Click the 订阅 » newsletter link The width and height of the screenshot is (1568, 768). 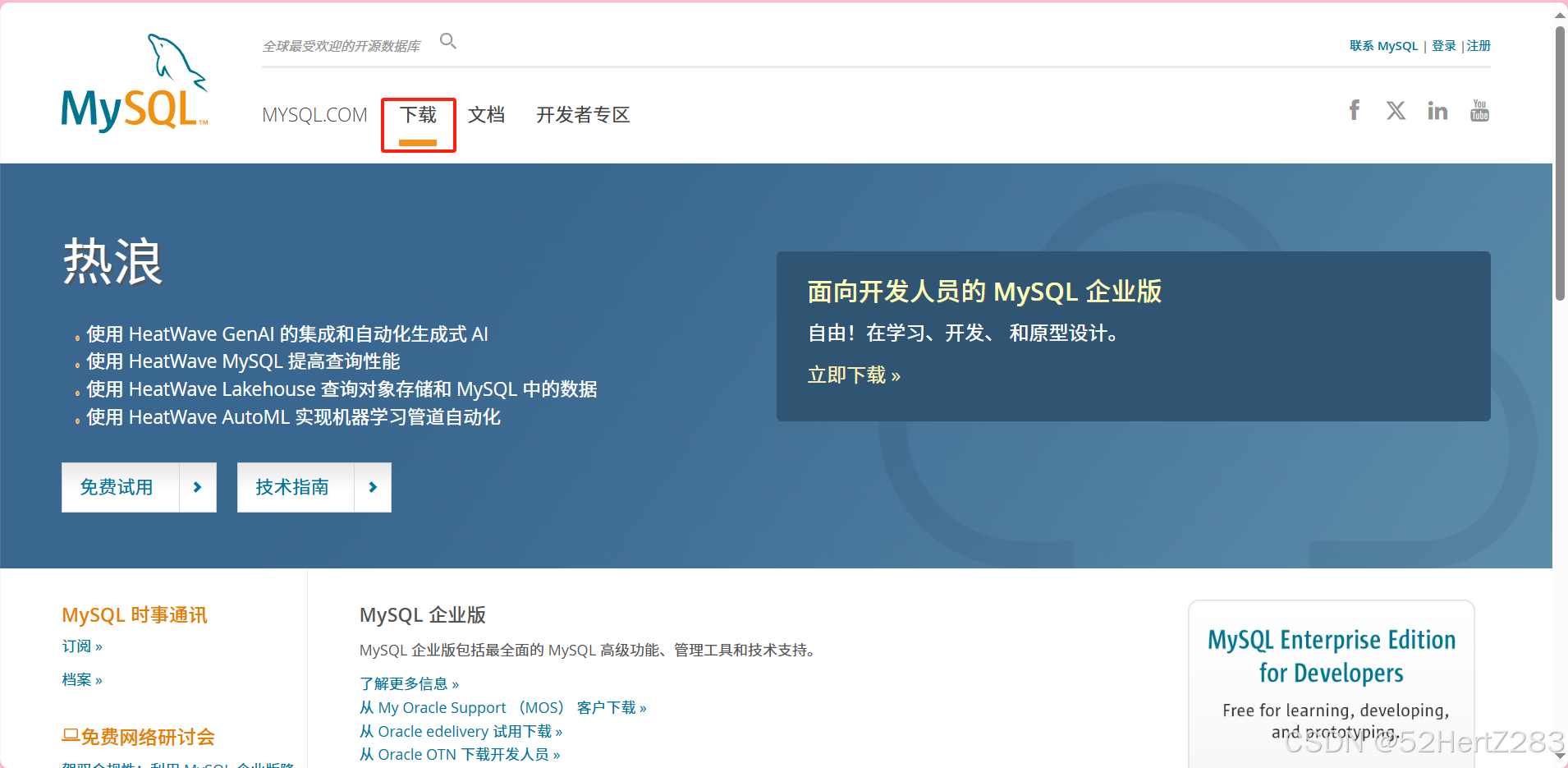[82, 646]
